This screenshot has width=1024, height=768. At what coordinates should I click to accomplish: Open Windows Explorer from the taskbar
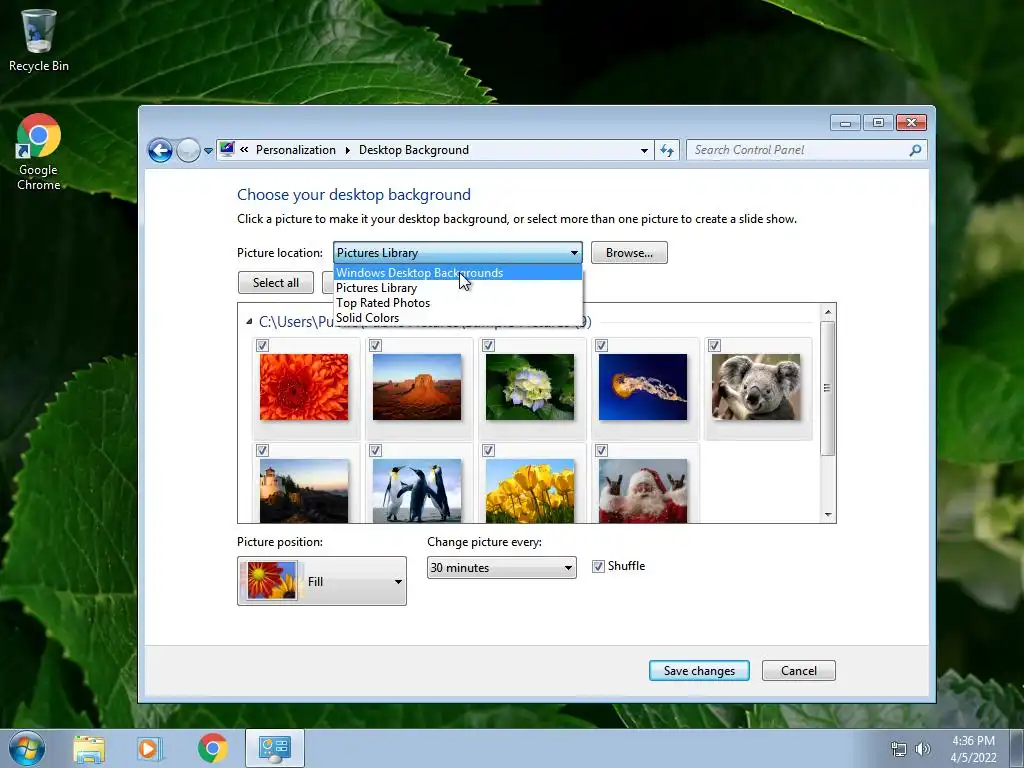tap(89, 748)
